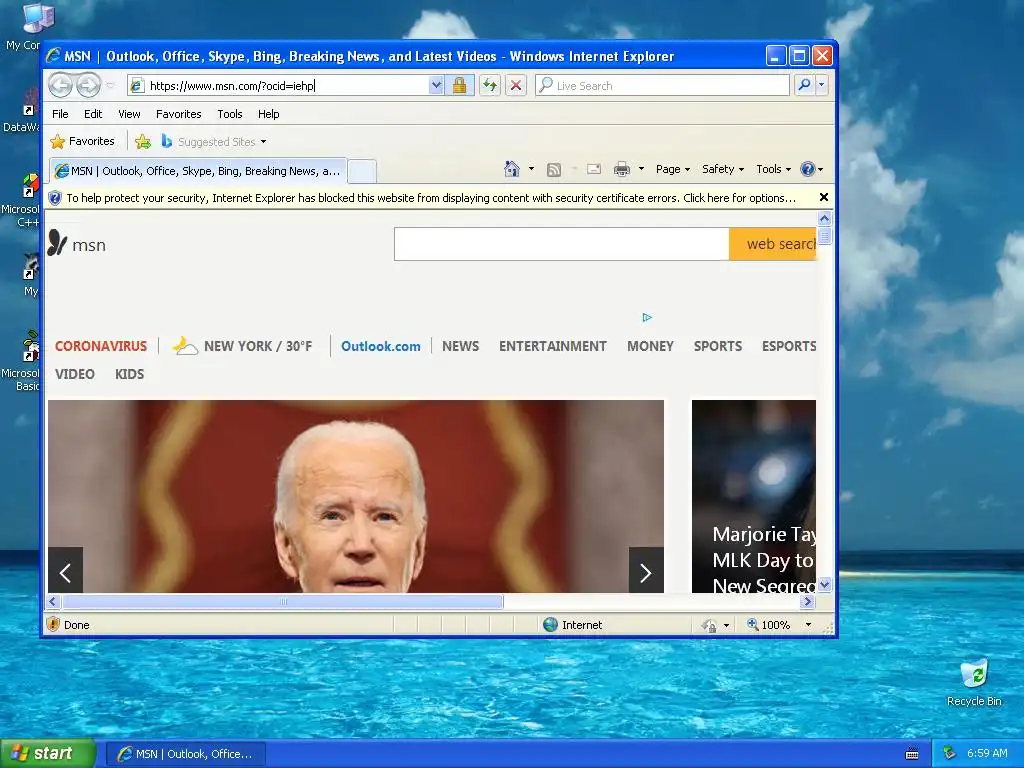1024x768 pixels.
Task: Run search with the magnifier button
Action: (805, 86)
